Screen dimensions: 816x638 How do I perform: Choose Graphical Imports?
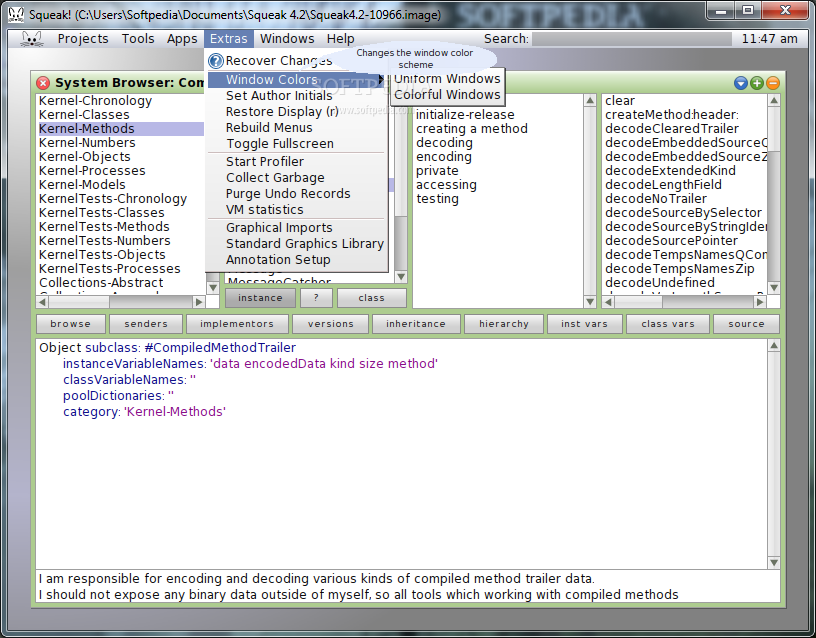(x=297, y=227)
